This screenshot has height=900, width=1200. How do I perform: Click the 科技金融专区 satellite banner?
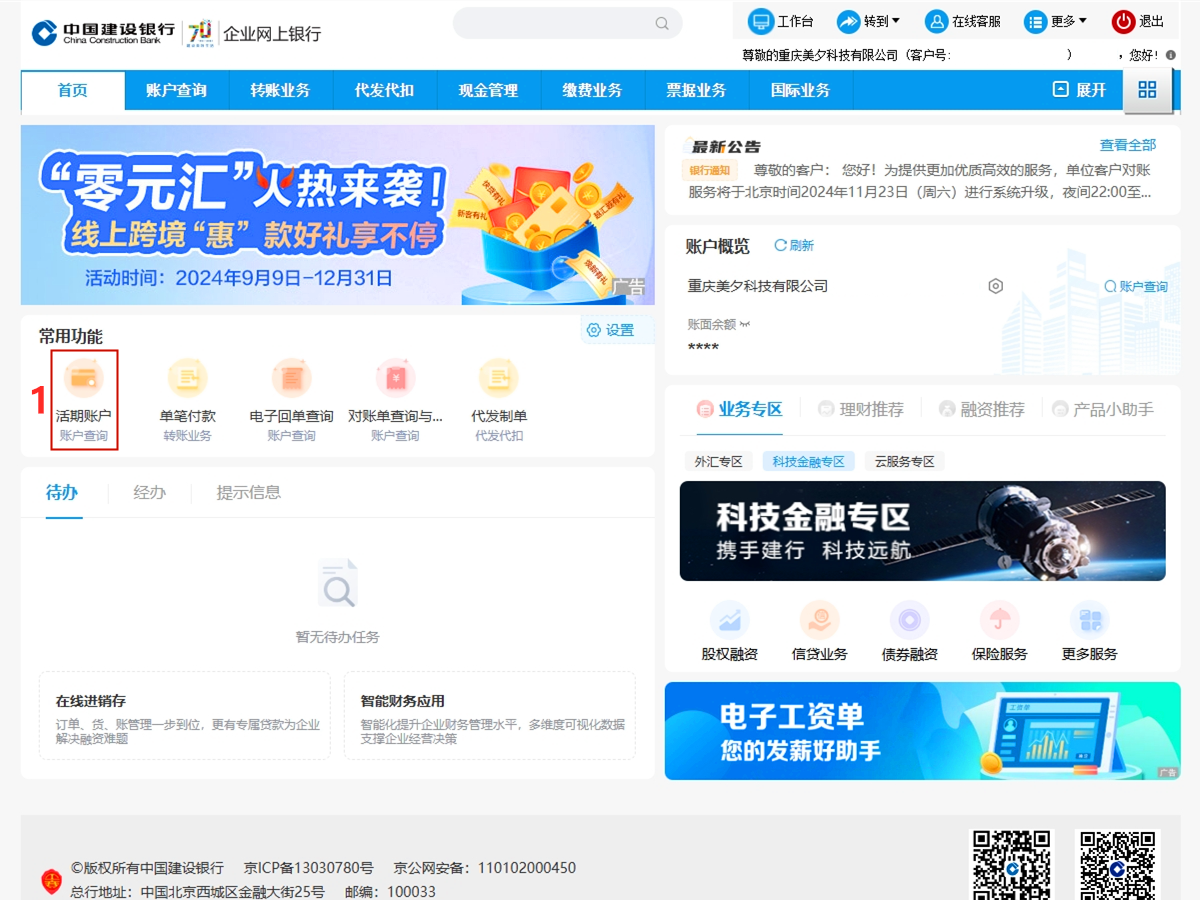pyautogui.click(x=922, y=531)
